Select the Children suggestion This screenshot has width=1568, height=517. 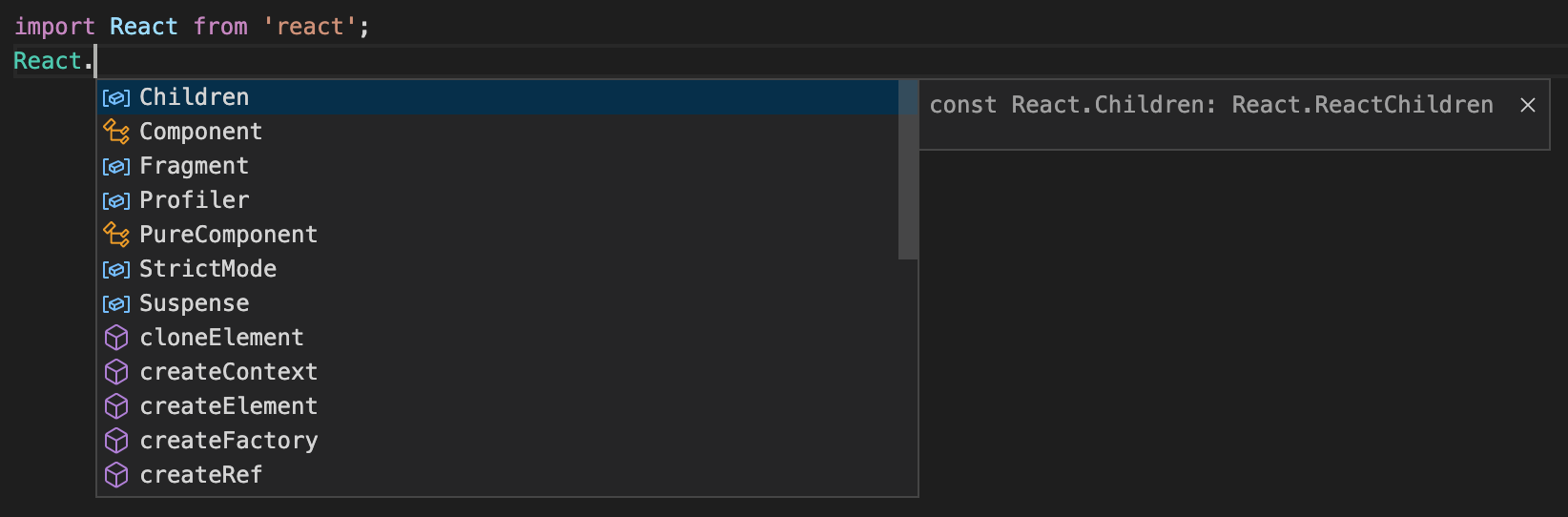tap(195, 97)
